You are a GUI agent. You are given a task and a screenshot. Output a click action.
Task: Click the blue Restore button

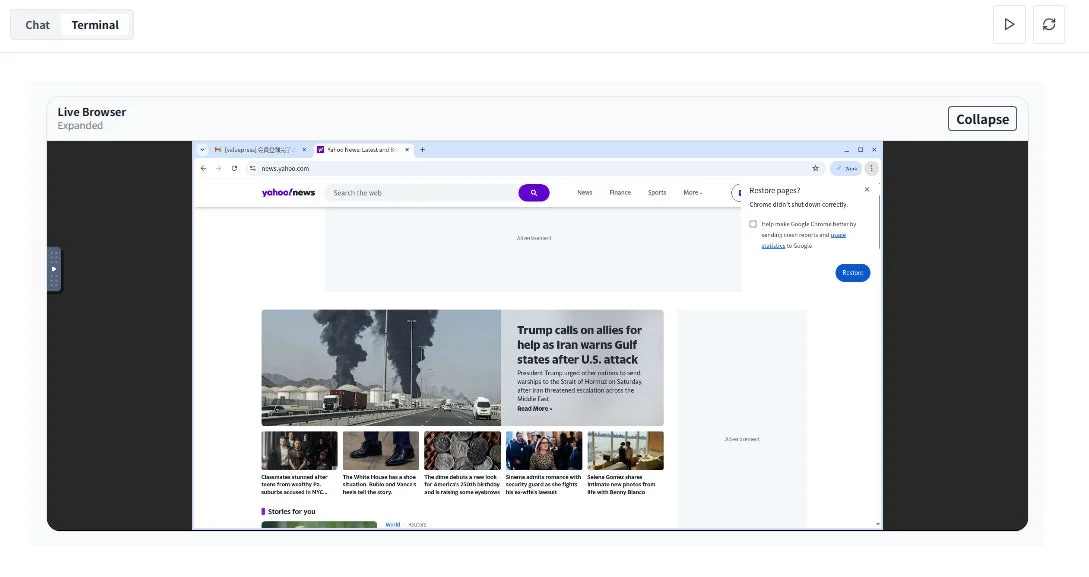[x=852, y=272]
